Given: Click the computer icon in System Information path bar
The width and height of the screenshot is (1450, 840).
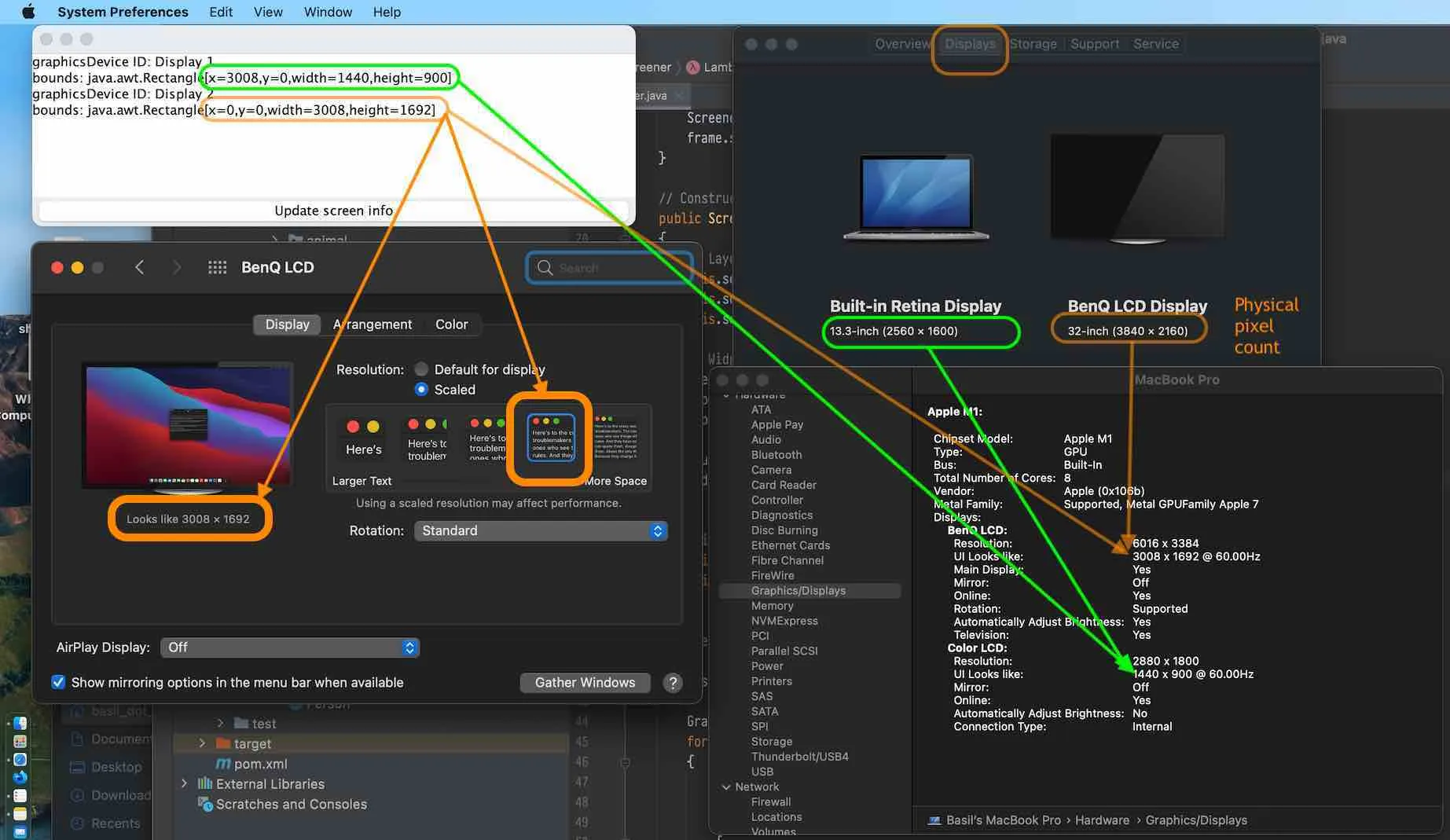Looking at the screenshot, I should [934, 820].
